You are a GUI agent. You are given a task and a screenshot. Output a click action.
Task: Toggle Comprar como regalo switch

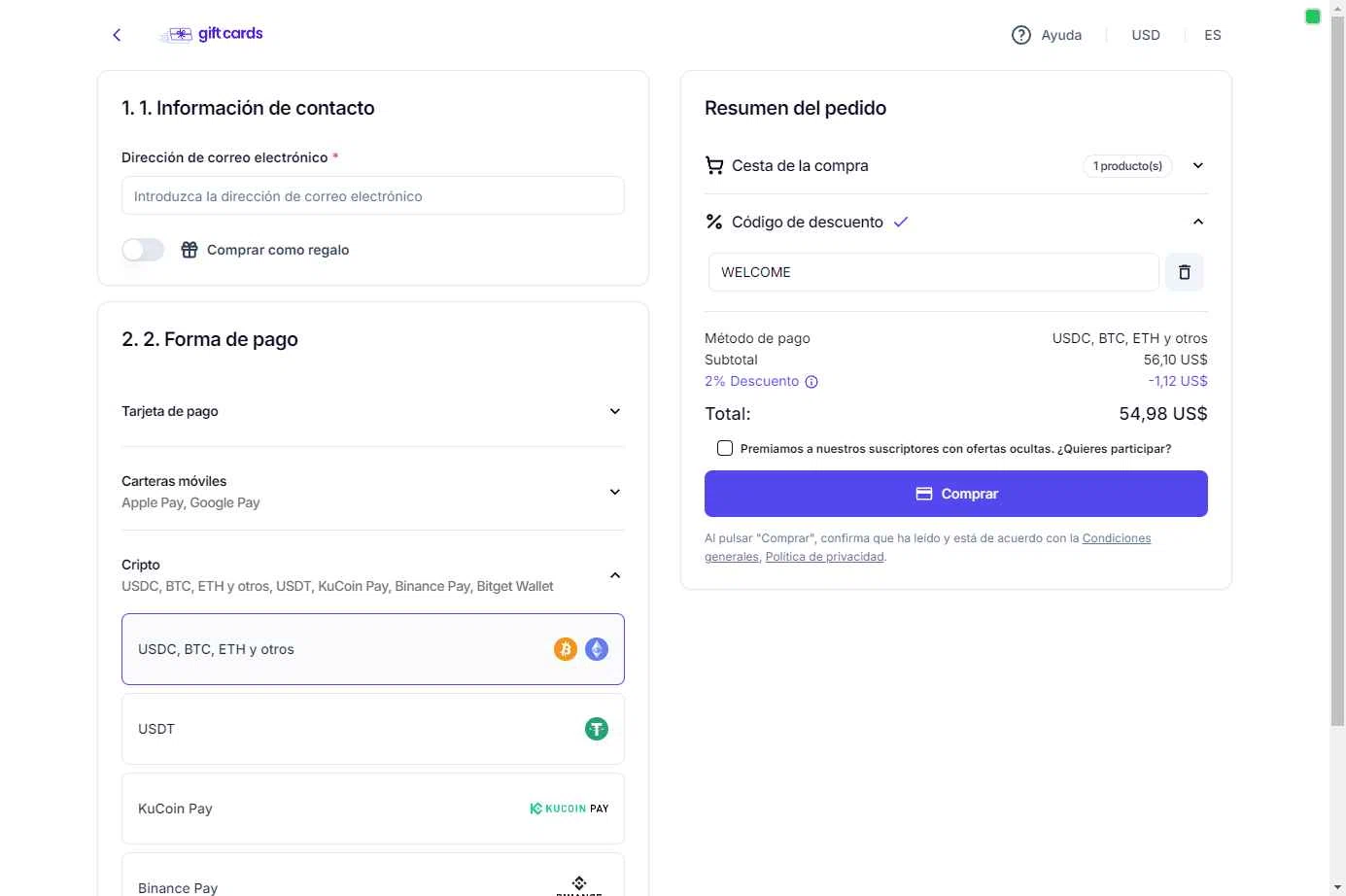tap(143, 250)
